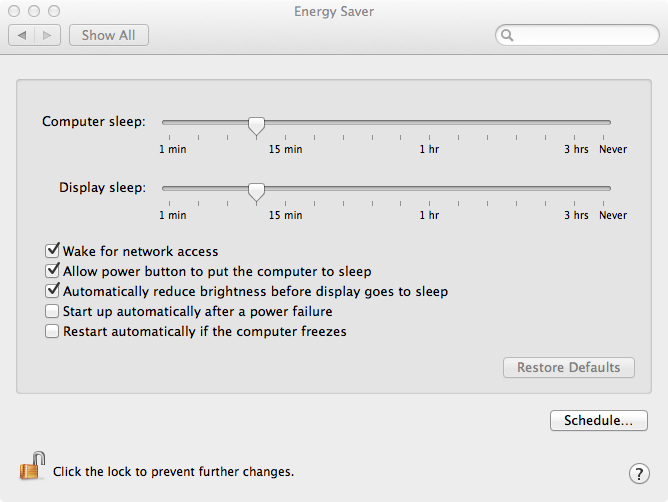Screen dimensions: 668x502
Task: Enable Restart automatically if computer freezes
Action: [x=52, y=331]
